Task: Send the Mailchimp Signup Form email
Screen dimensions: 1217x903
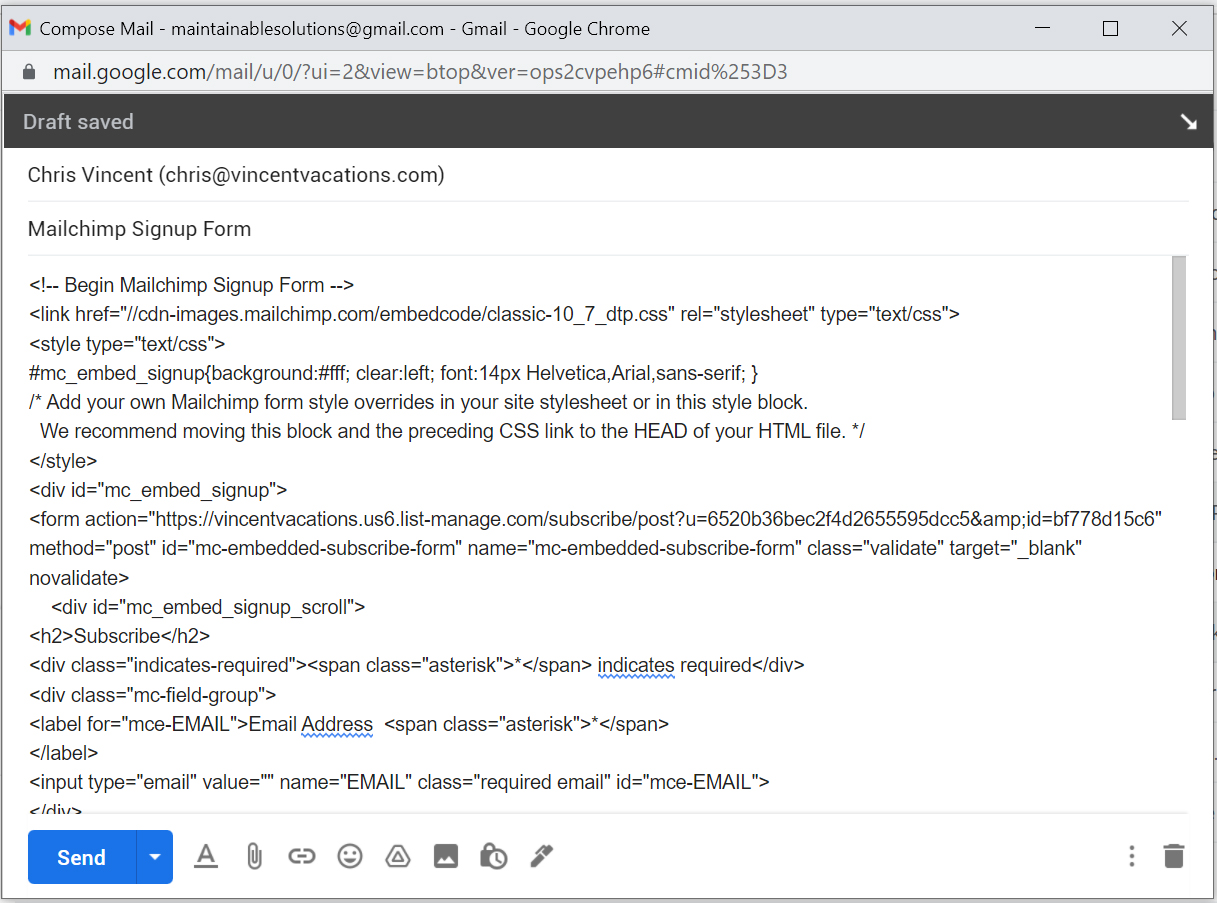Action: [82, 857]
